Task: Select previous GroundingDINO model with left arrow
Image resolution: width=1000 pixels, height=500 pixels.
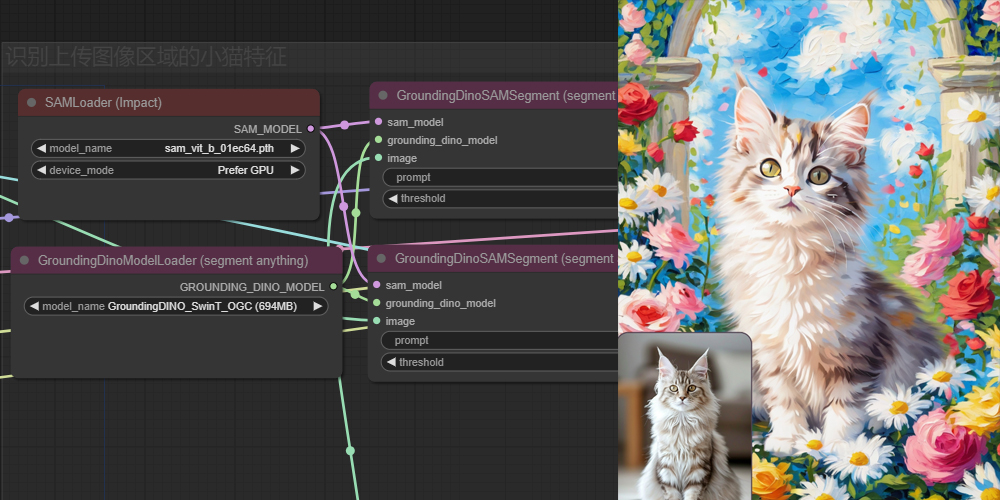Action: pos(34,306)
